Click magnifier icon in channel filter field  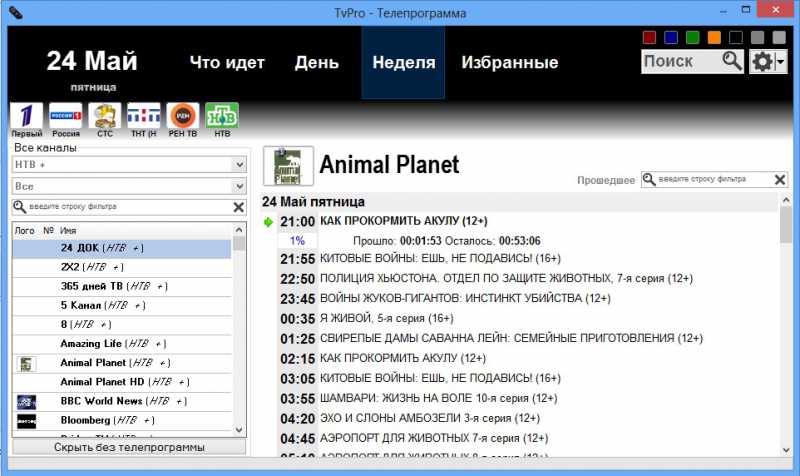point(19,207)
